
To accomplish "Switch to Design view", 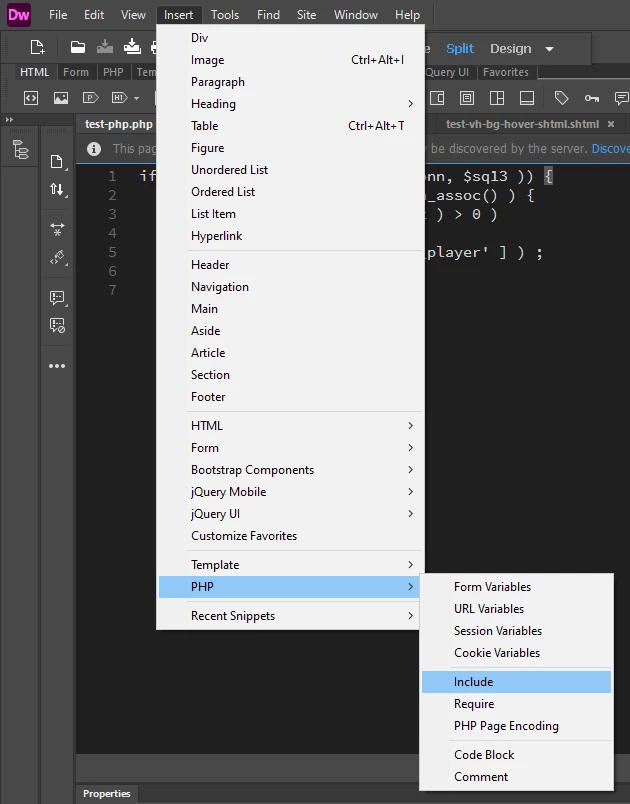I will coord(511,48).
